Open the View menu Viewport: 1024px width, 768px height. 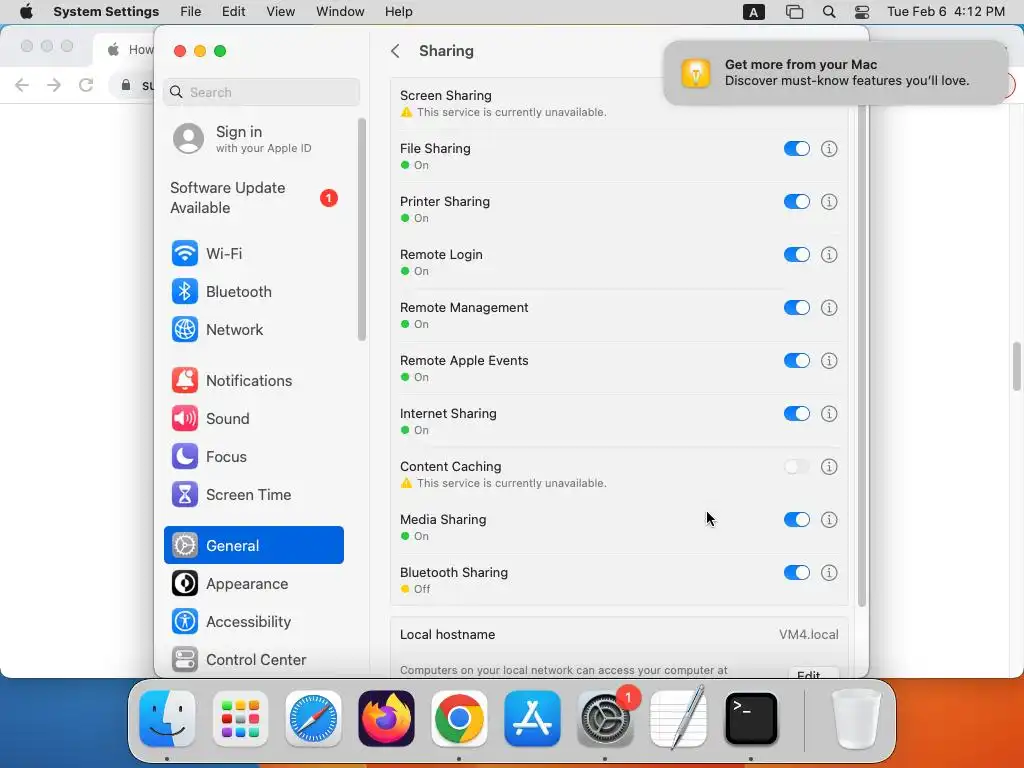point(281,12)
